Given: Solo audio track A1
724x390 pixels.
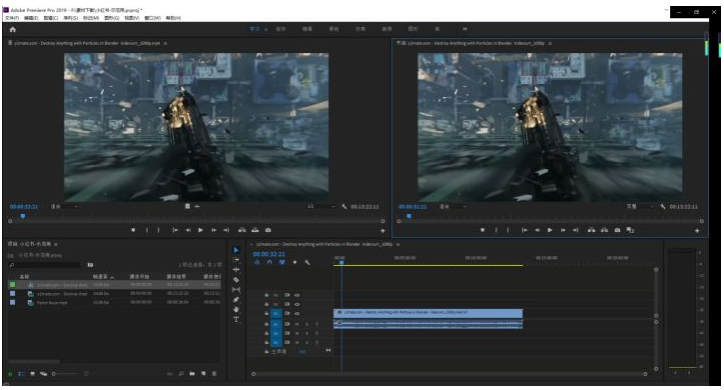Looking at the screenshot, I should 307,324.
